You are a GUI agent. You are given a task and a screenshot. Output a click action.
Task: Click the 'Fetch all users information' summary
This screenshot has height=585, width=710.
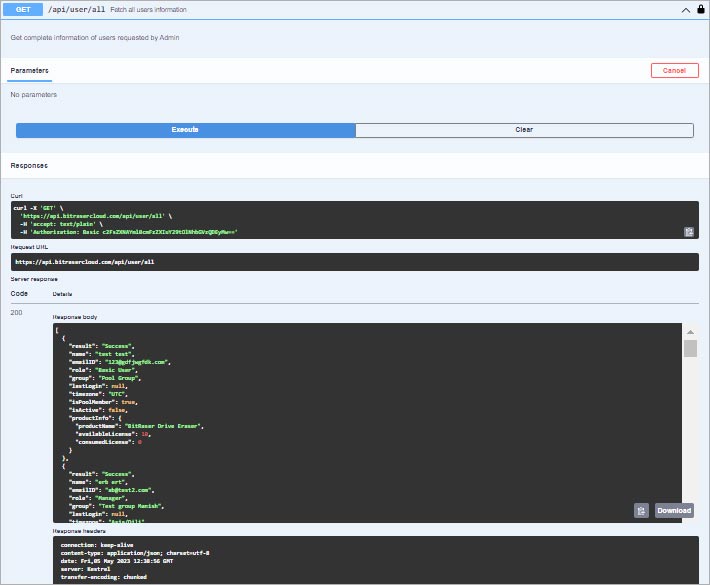(x=148, y=10)
